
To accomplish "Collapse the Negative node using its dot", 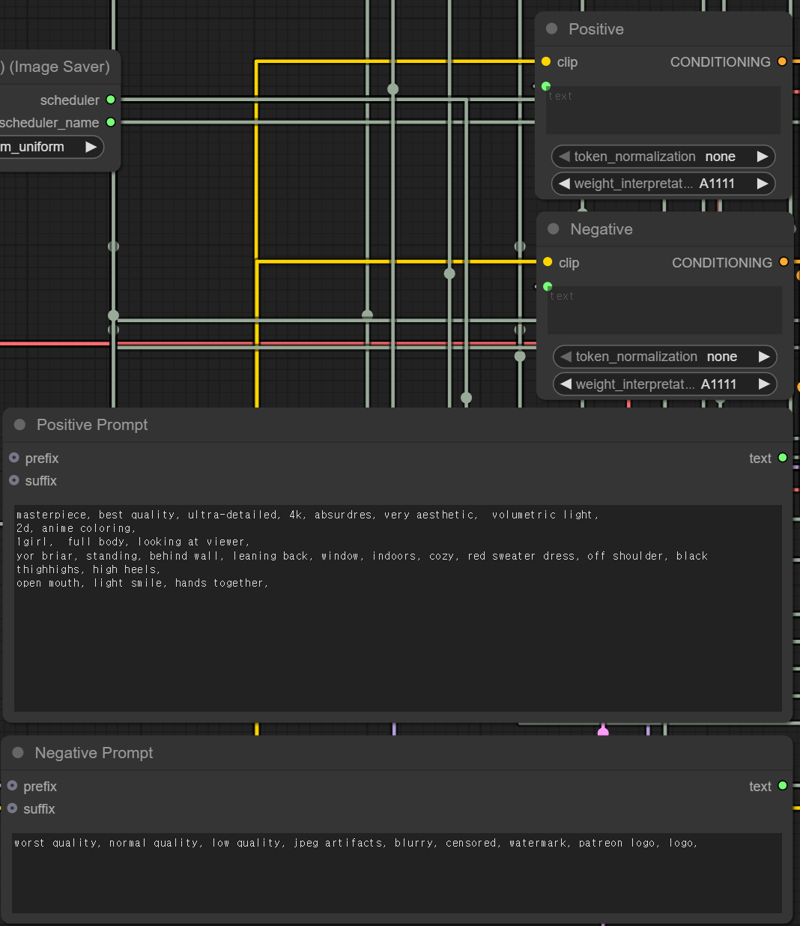I will (x=553, y=229).
